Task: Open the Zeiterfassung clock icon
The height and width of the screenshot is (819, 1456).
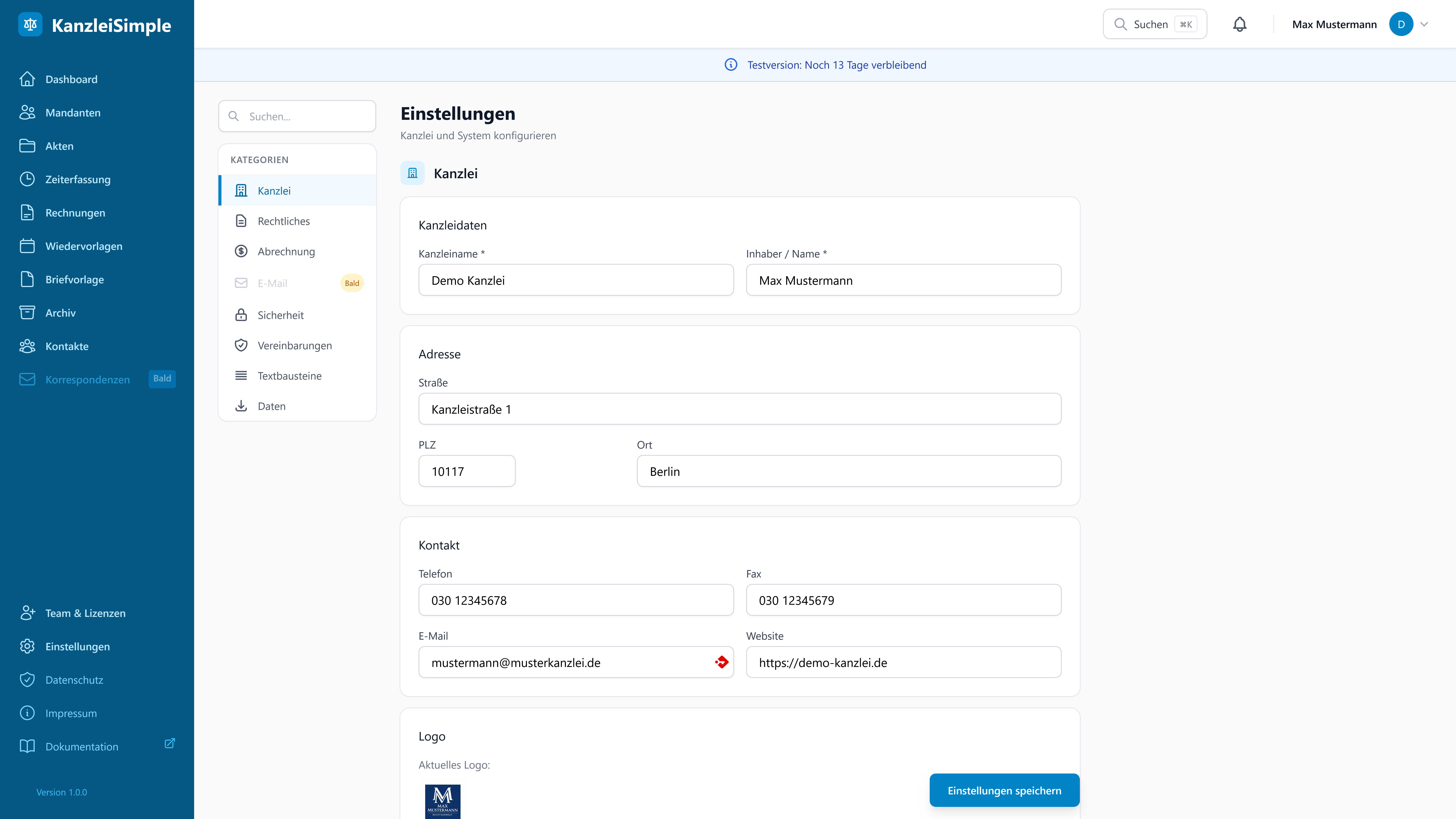Action: point(27,179)
